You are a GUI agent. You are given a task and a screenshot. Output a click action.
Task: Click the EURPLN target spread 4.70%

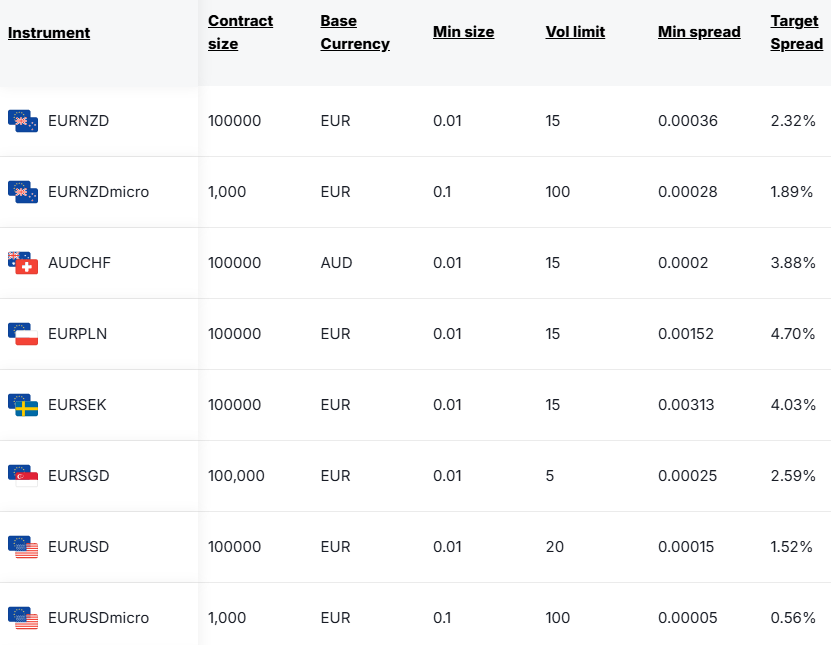793,334
